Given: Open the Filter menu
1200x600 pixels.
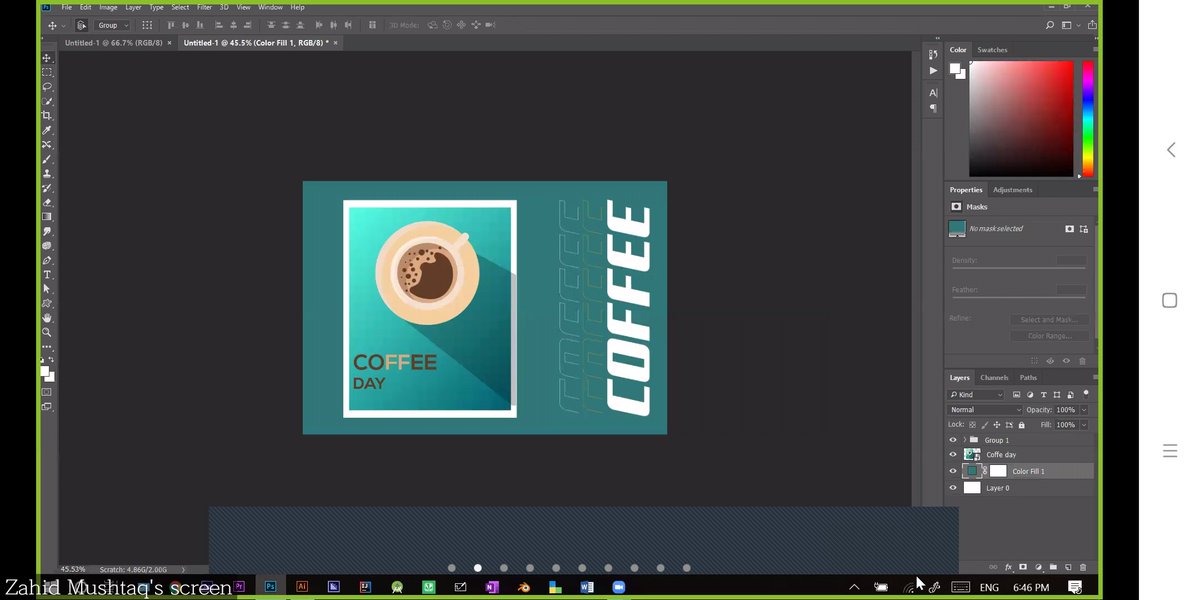Looking at the screenshot, I should point(203,7).
